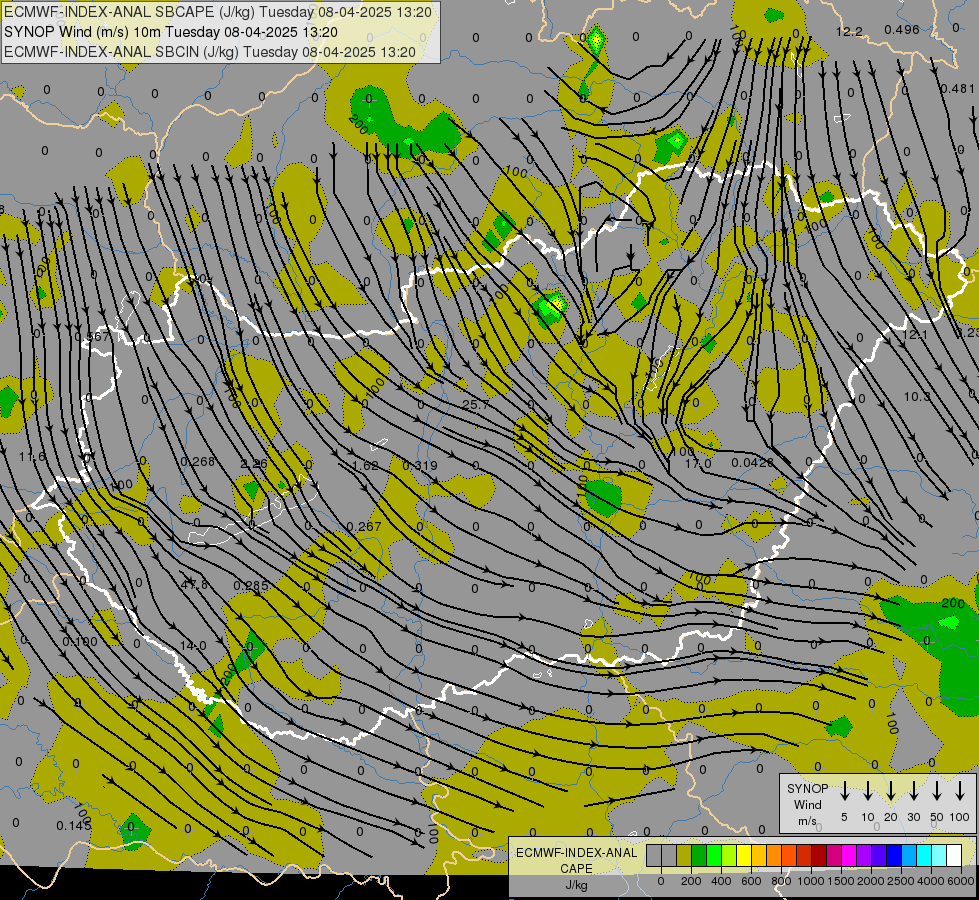Click the 10 m/s wind arrow in legend
The width and height of the screenshot is (979, 900).
pos(867,791)
